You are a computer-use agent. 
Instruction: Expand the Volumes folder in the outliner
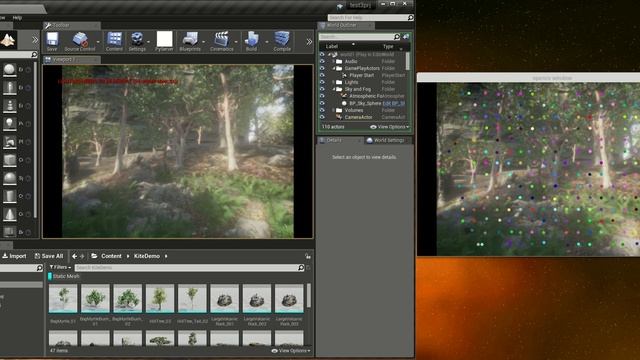tap(333, 110)
